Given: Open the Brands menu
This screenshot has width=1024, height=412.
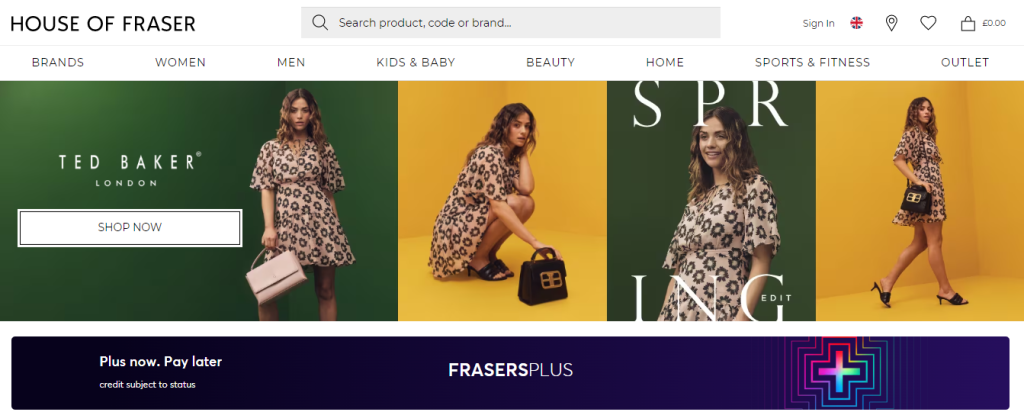Looking at the screenshot, I should pyautogui.click(x=58, y=63).
